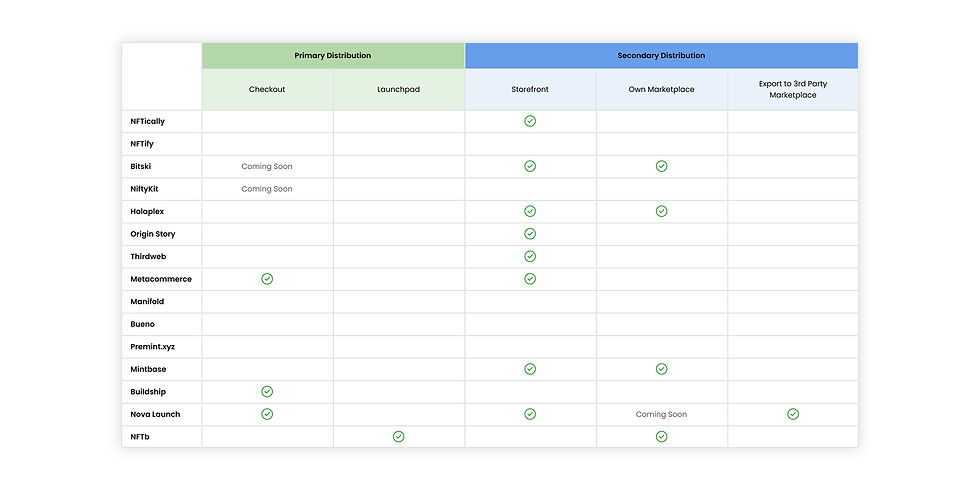Select the Holaplex row label

pyautogui.click(x=147, y=211)
